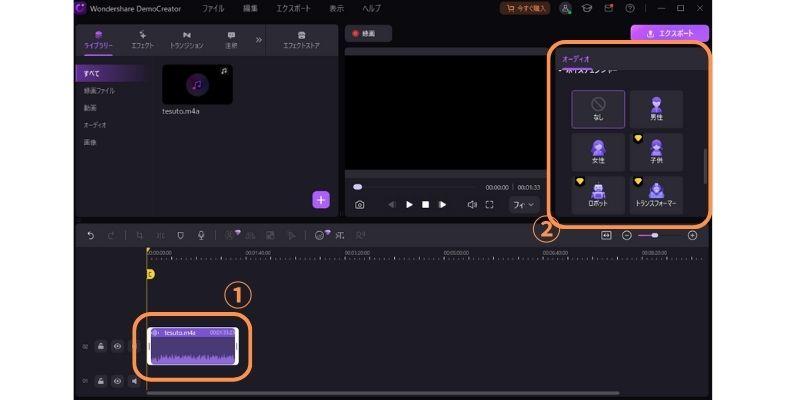Click the microphone voice-over icon
The height and width of the screenshot is (400, 800).
201,235
